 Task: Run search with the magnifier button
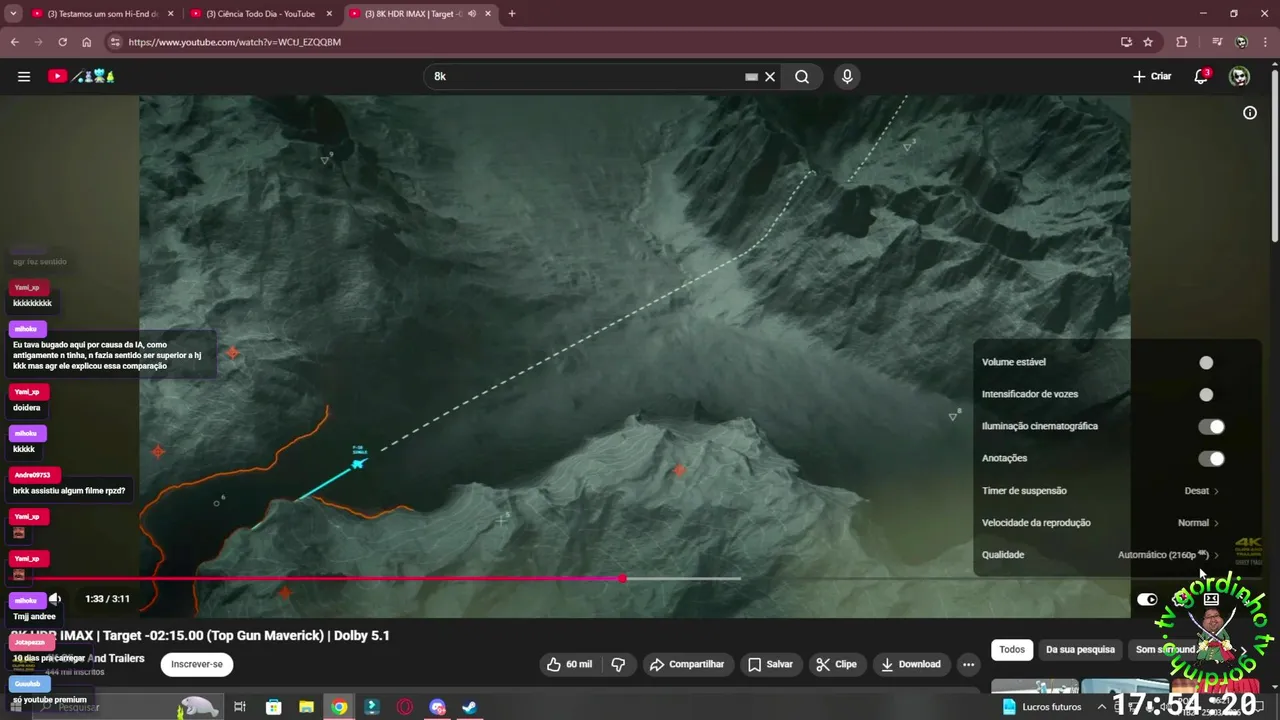click(802, 76)
